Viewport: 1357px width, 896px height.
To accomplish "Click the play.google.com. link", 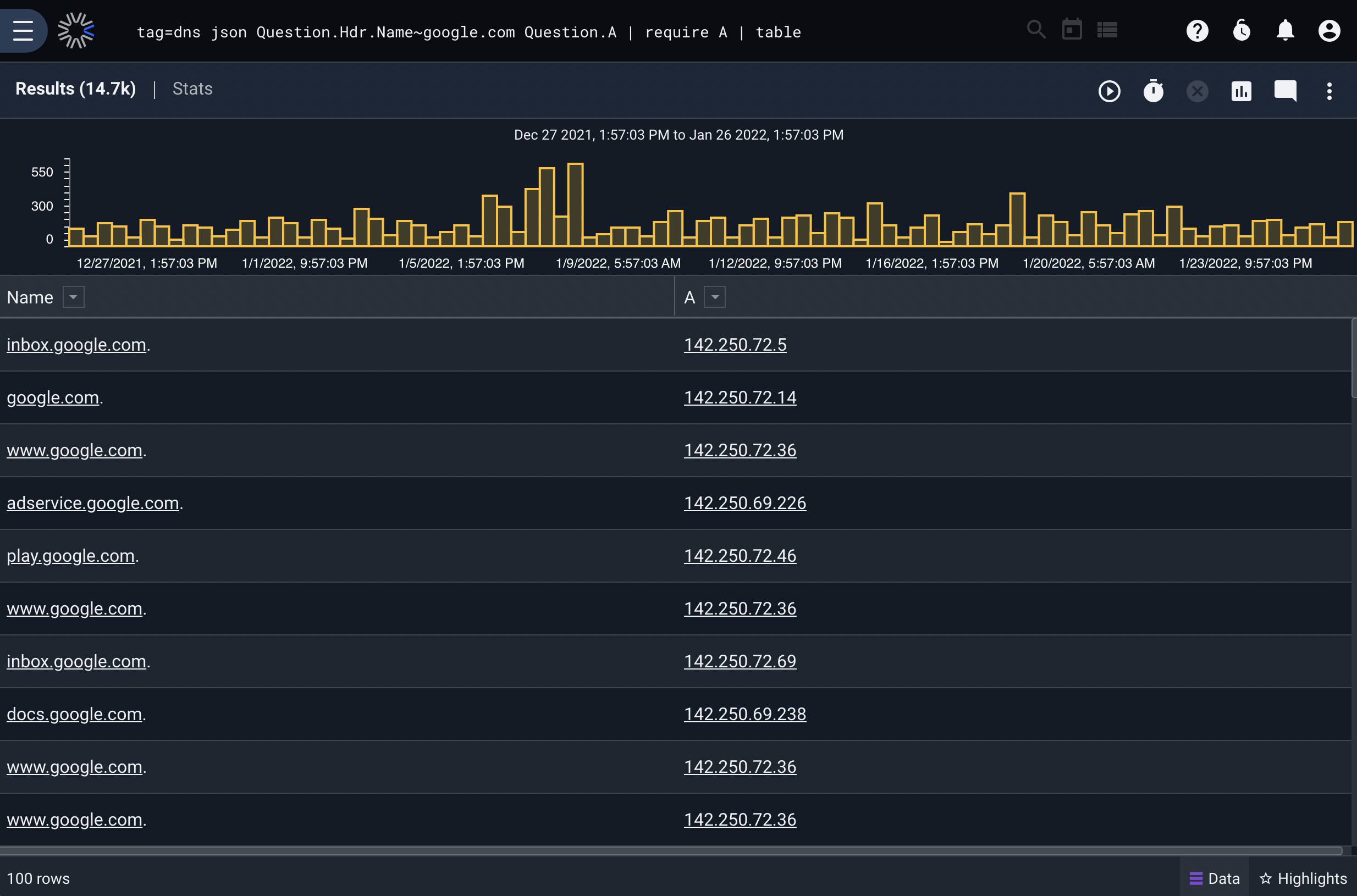I will [x=71, y=555].
